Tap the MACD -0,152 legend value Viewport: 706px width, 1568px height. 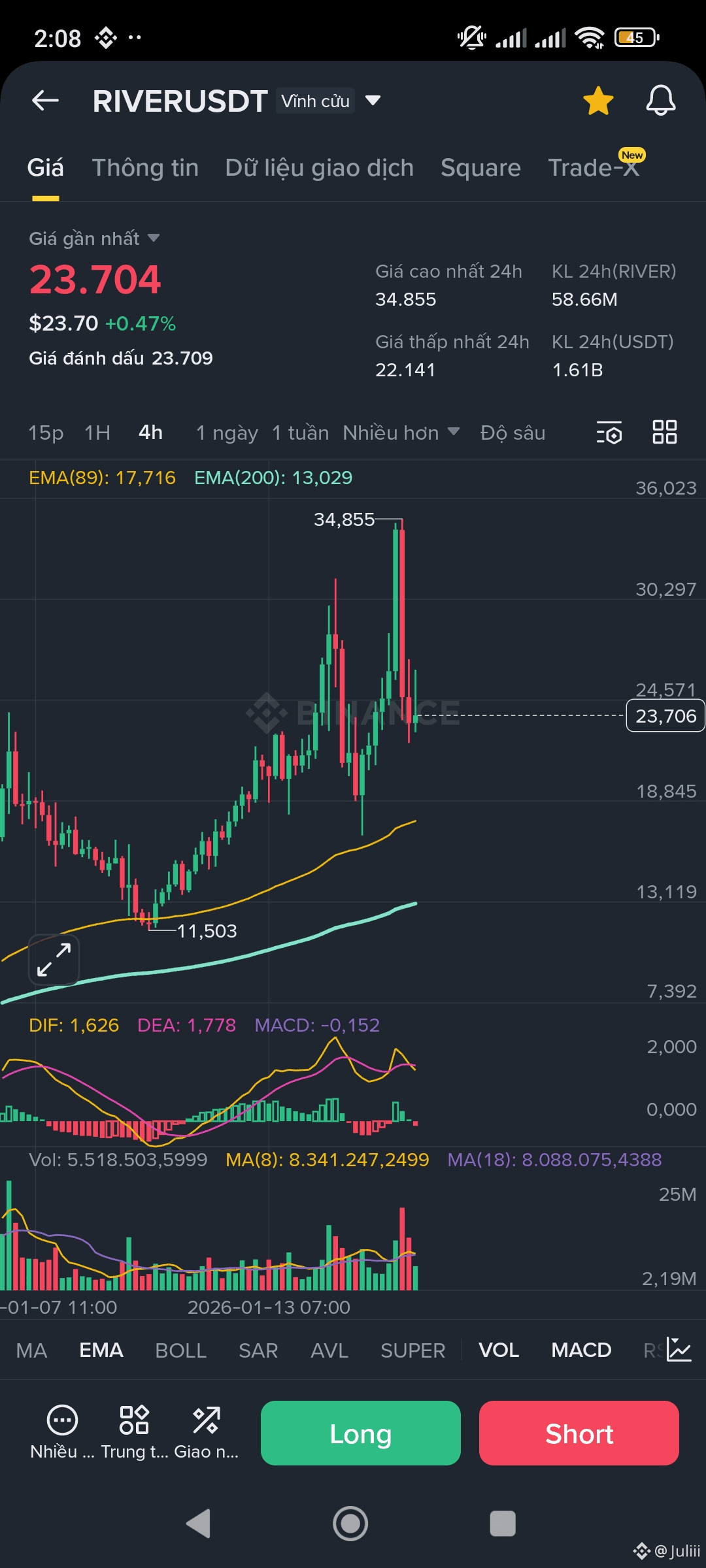(x=317, y=1025)
